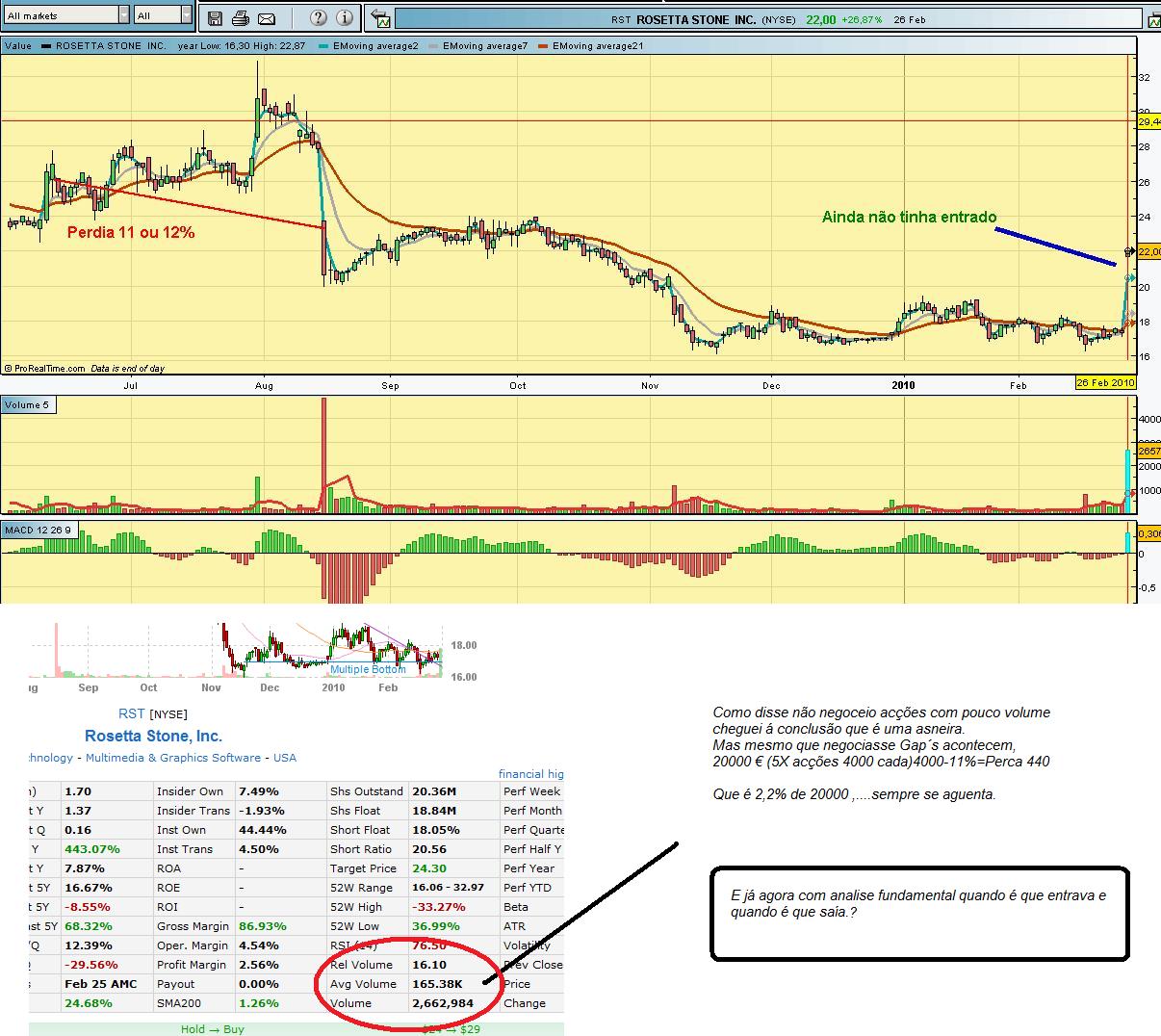Click the 'Profit Margin' value 2.56%
The width and height of the screenshot is (1161, 1036).
[x=259, y=965]
